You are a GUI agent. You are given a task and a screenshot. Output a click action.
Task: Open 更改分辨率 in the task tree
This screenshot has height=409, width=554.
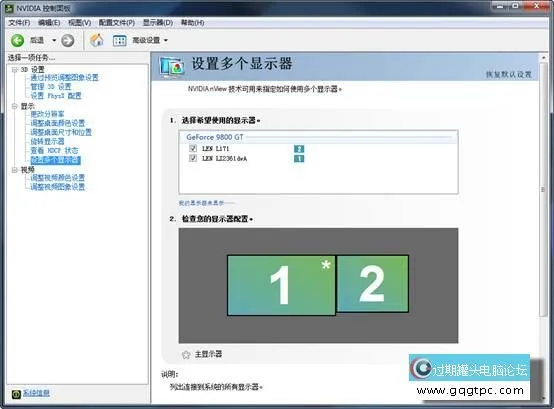point(47,114)
